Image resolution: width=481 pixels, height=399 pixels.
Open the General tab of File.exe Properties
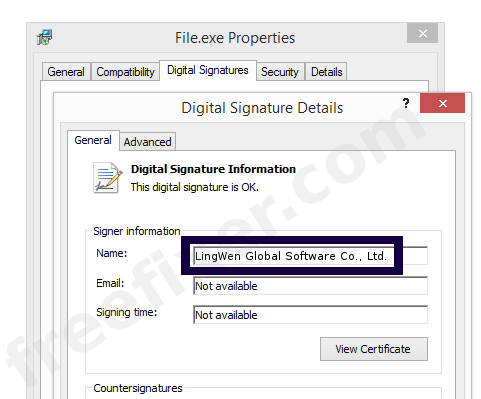66,72
